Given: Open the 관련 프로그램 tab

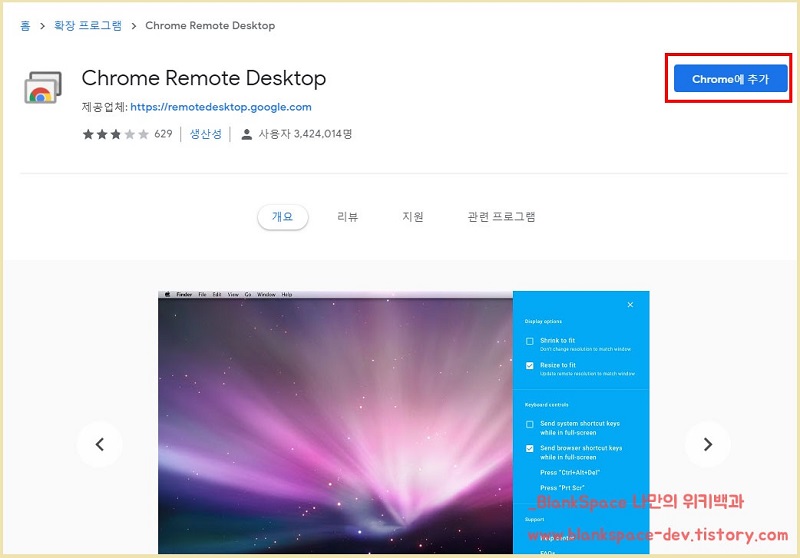Looking at the screenshot, I should [x=501, y=217].
